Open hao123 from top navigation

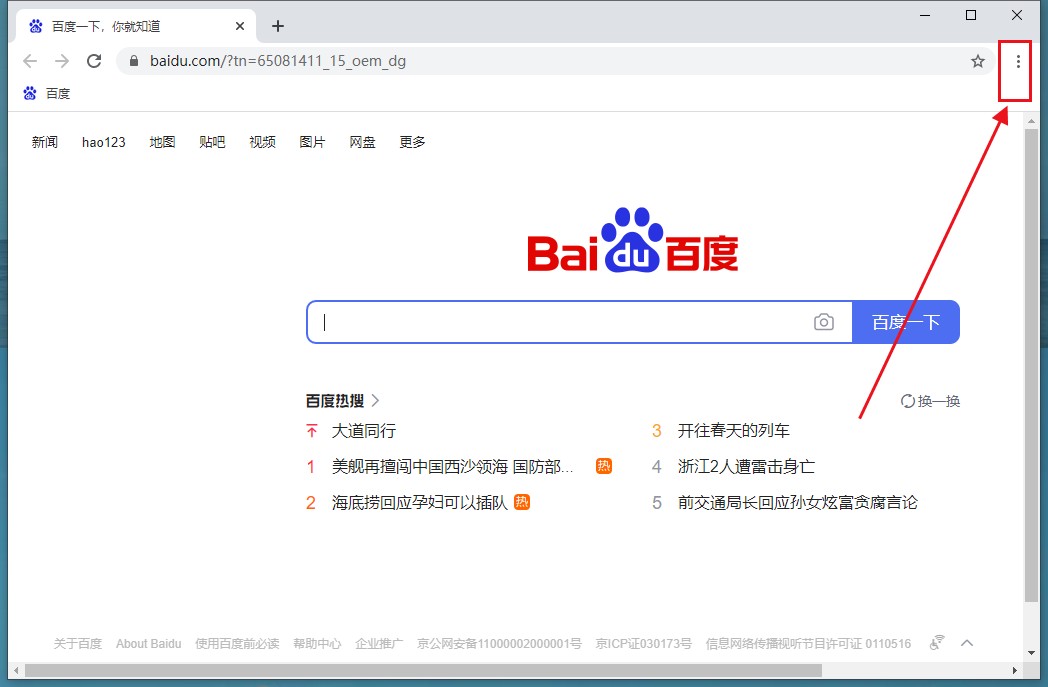click(x=104, y=142)
